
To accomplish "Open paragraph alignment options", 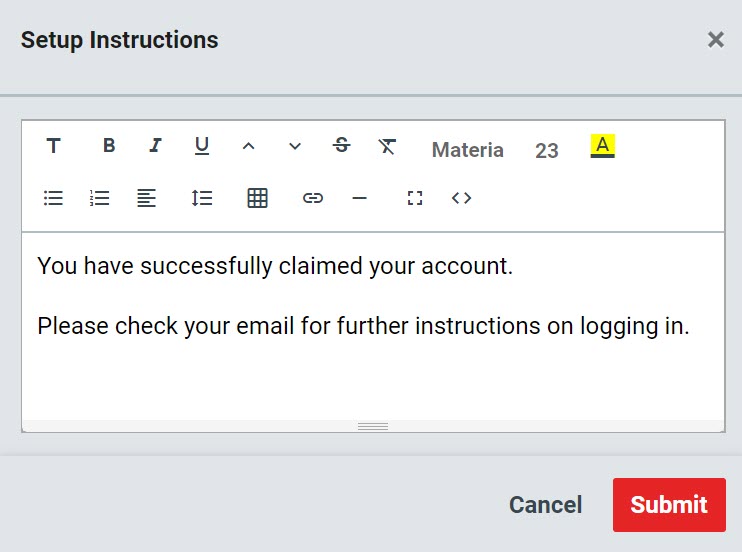I will click(x=147, y=198).
